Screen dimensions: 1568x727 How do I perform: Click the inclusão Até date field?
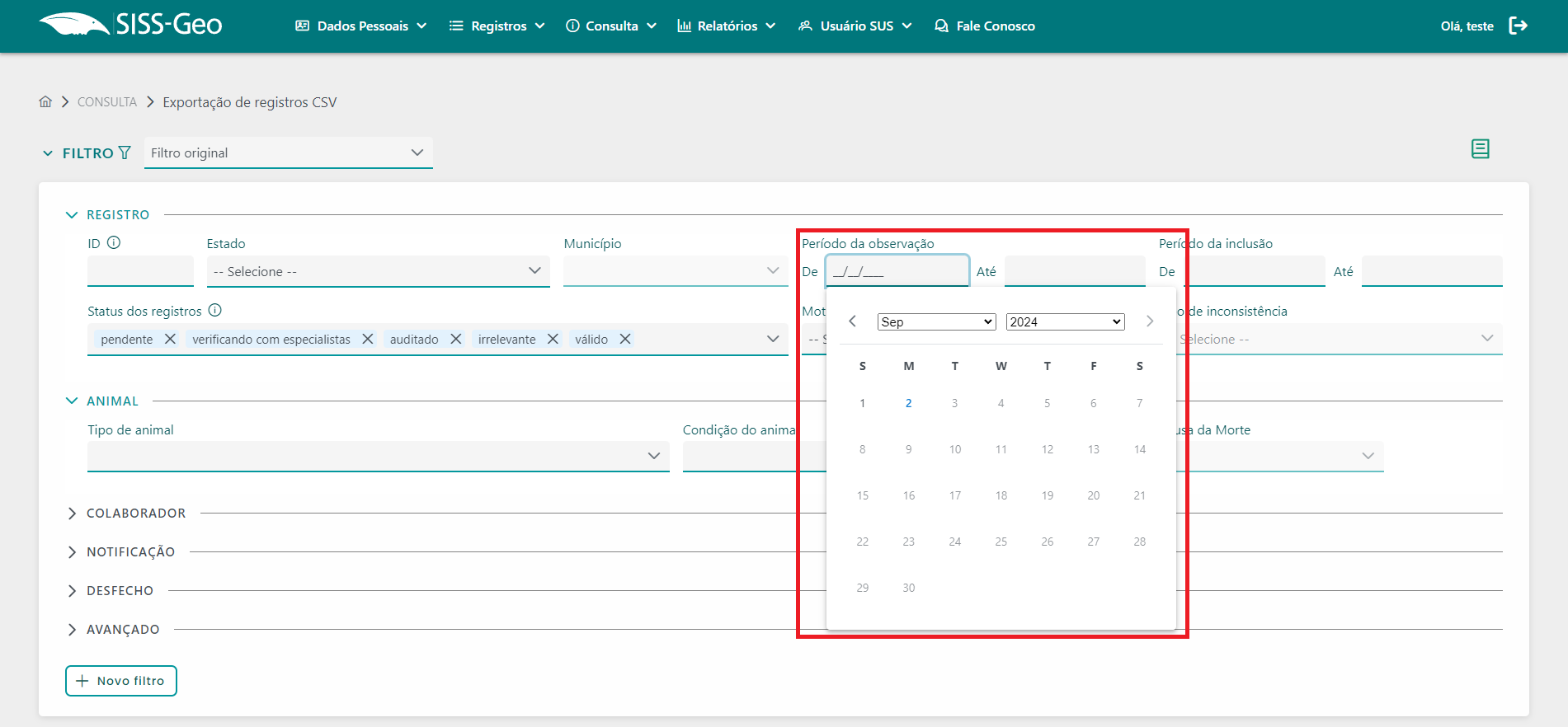pyautogui.click(x=1432, y=271)
